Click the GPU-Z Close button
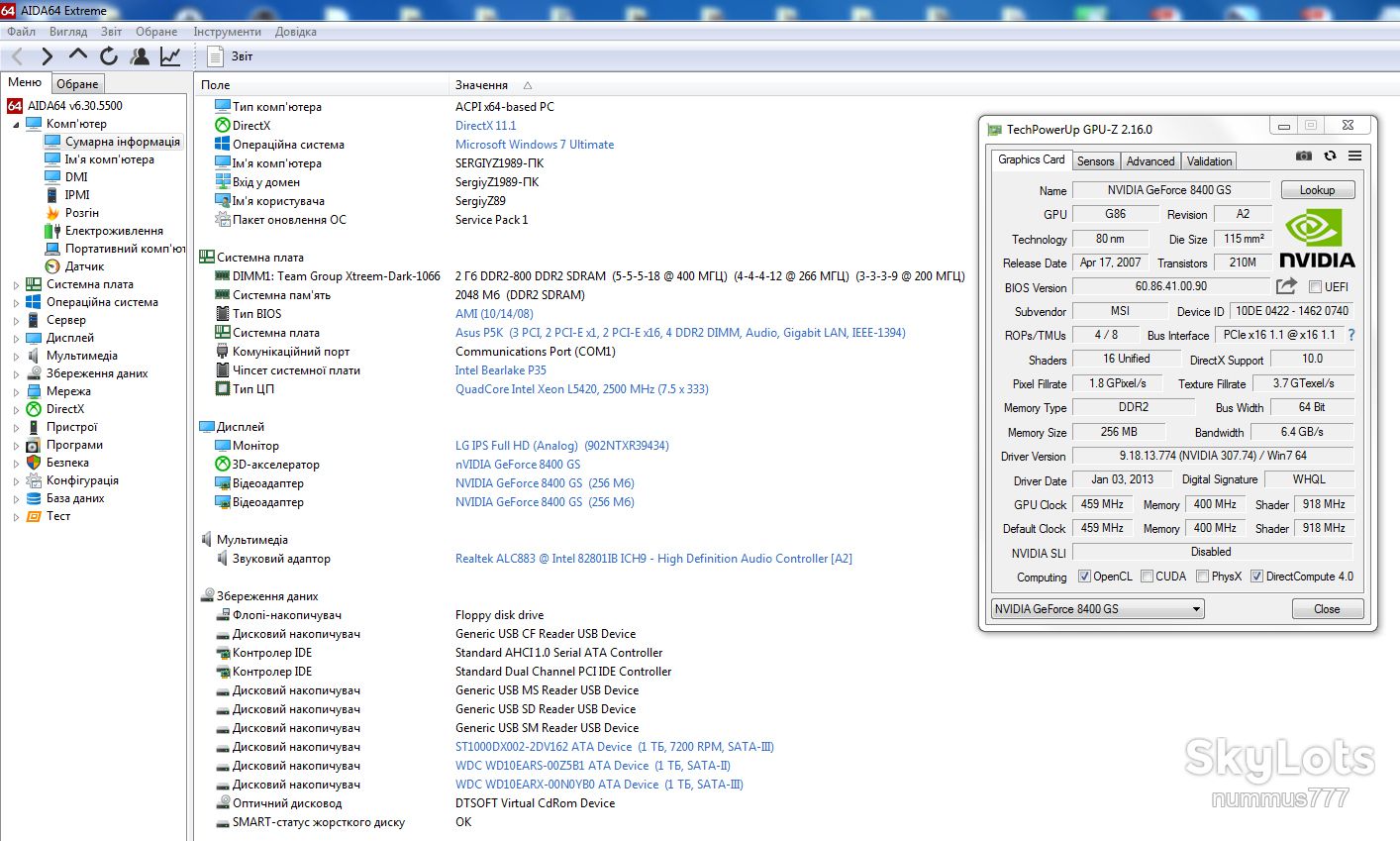Screen dimensions: 1400x841 1327,609
